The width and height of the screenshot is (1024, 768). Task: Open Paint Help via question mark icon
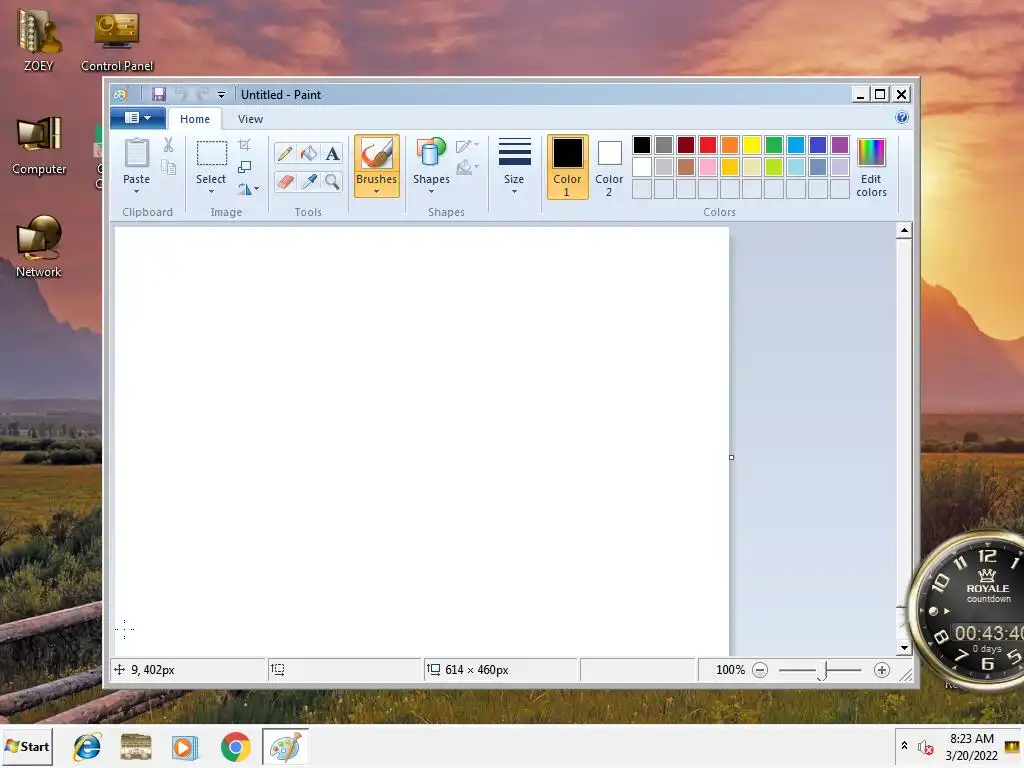click(x=902, y=118)
